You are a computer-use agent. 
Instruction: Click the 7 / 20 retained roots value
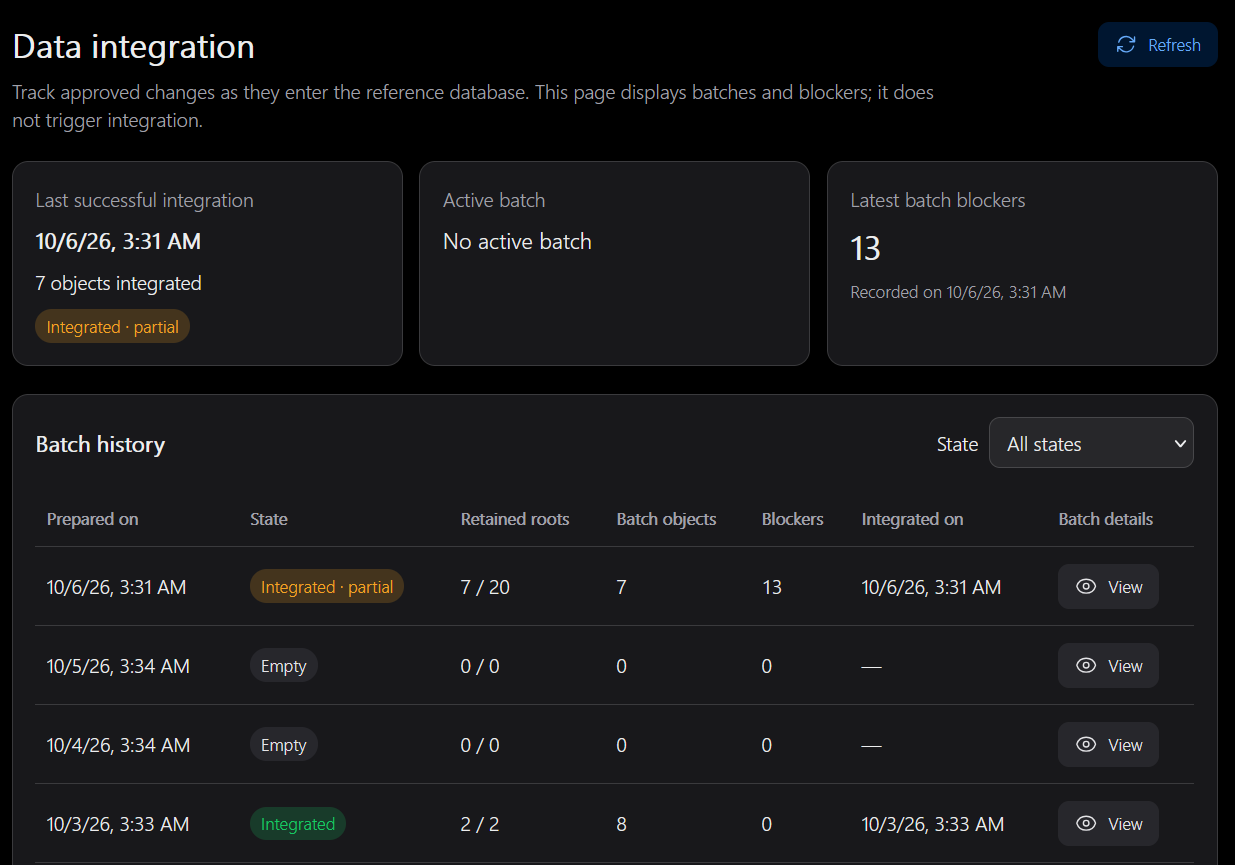(x=485, y=587)
